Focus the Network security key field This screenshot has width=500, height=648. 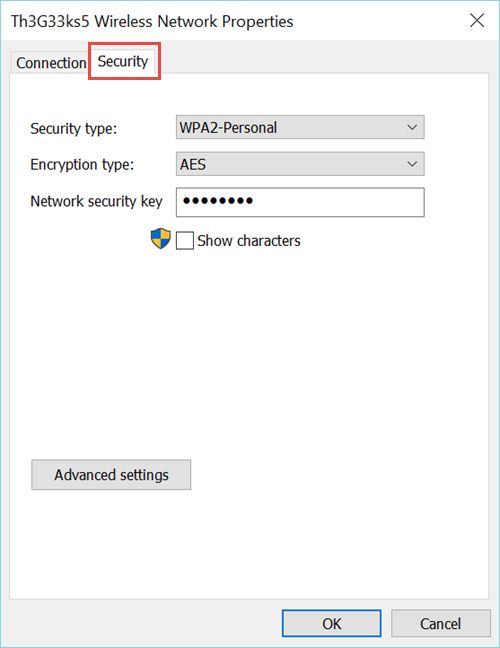(x=300, y=202)
